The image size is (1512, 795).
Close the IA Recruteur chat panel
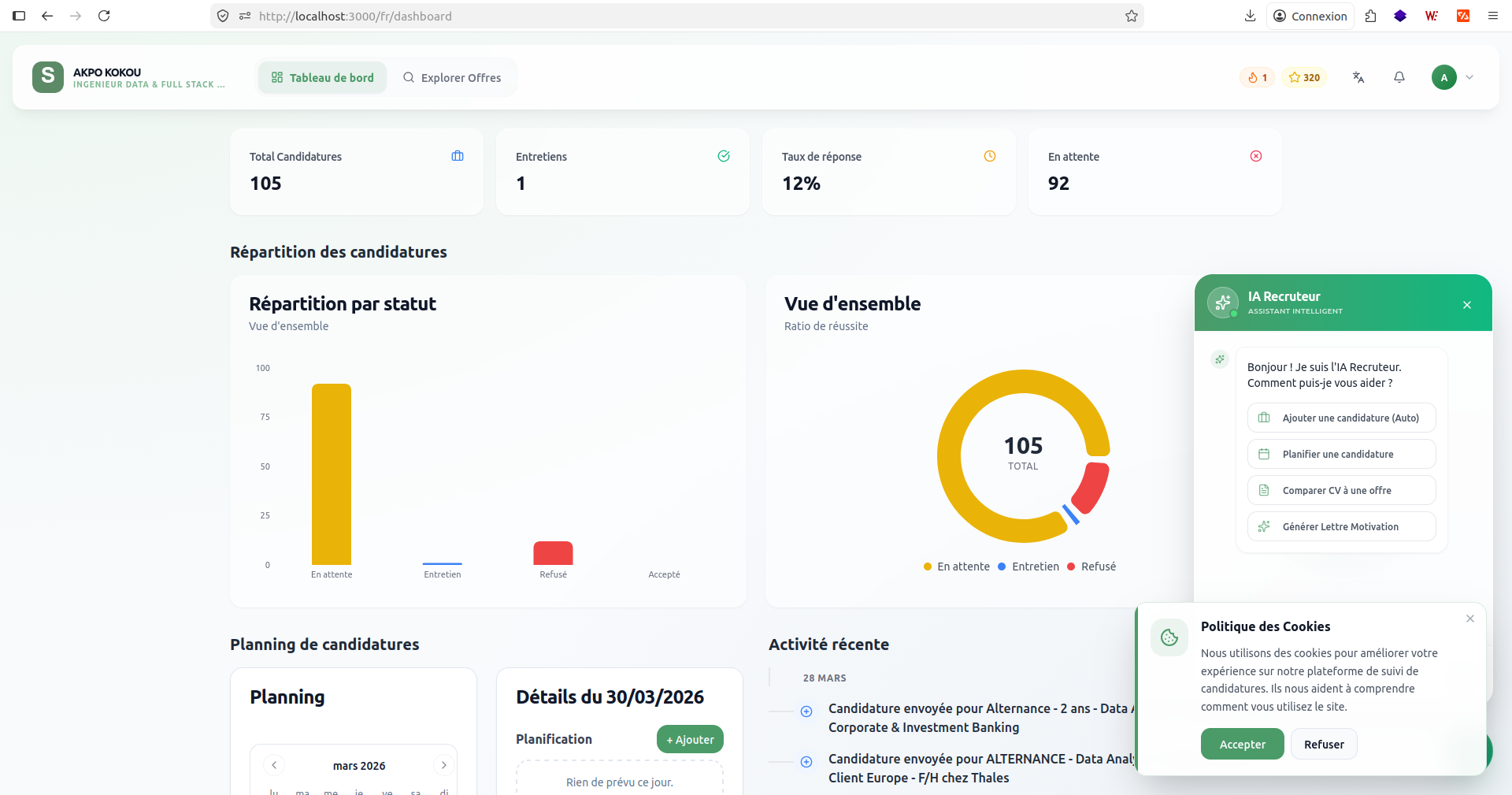[1467, 305]
